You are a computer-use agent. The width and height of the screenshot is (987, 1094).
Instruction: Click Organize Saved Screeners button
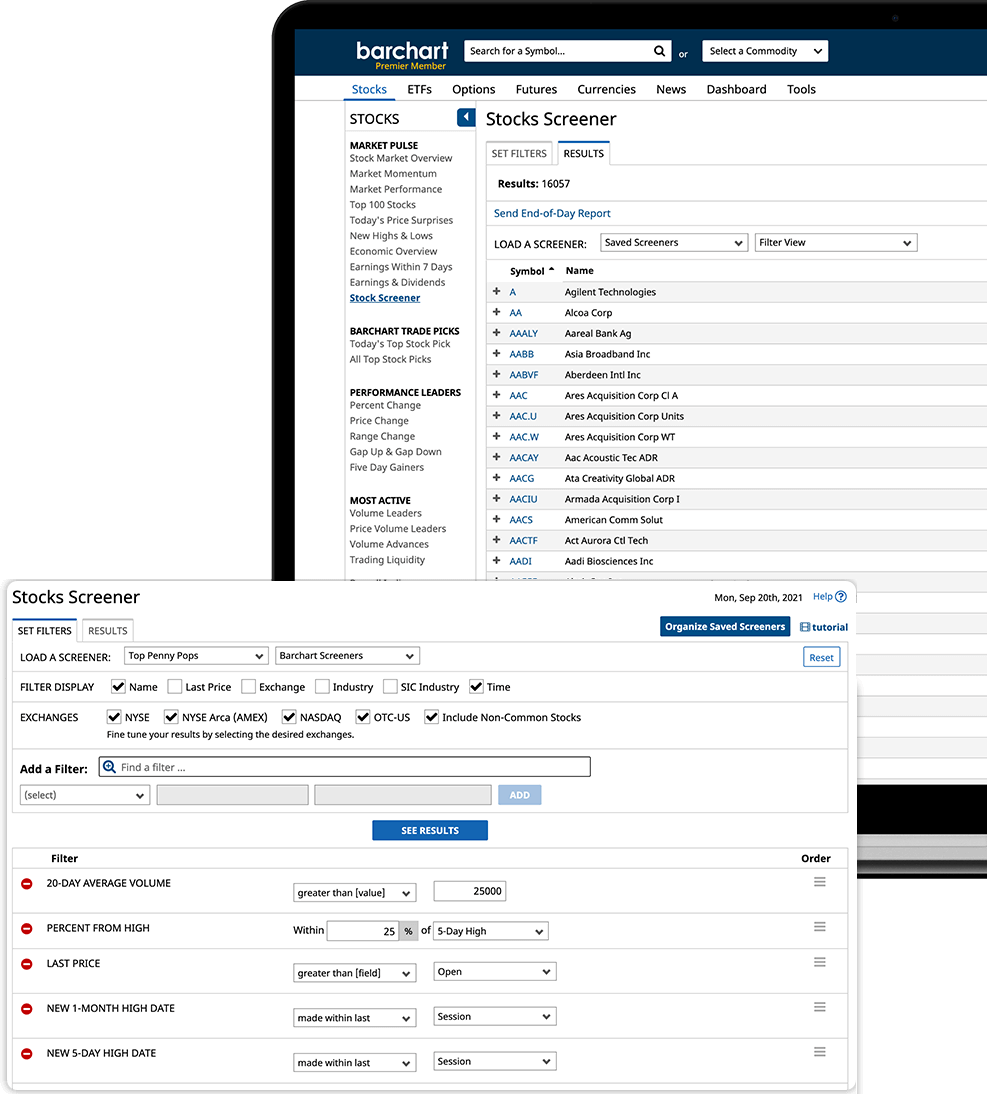point(725,627)
